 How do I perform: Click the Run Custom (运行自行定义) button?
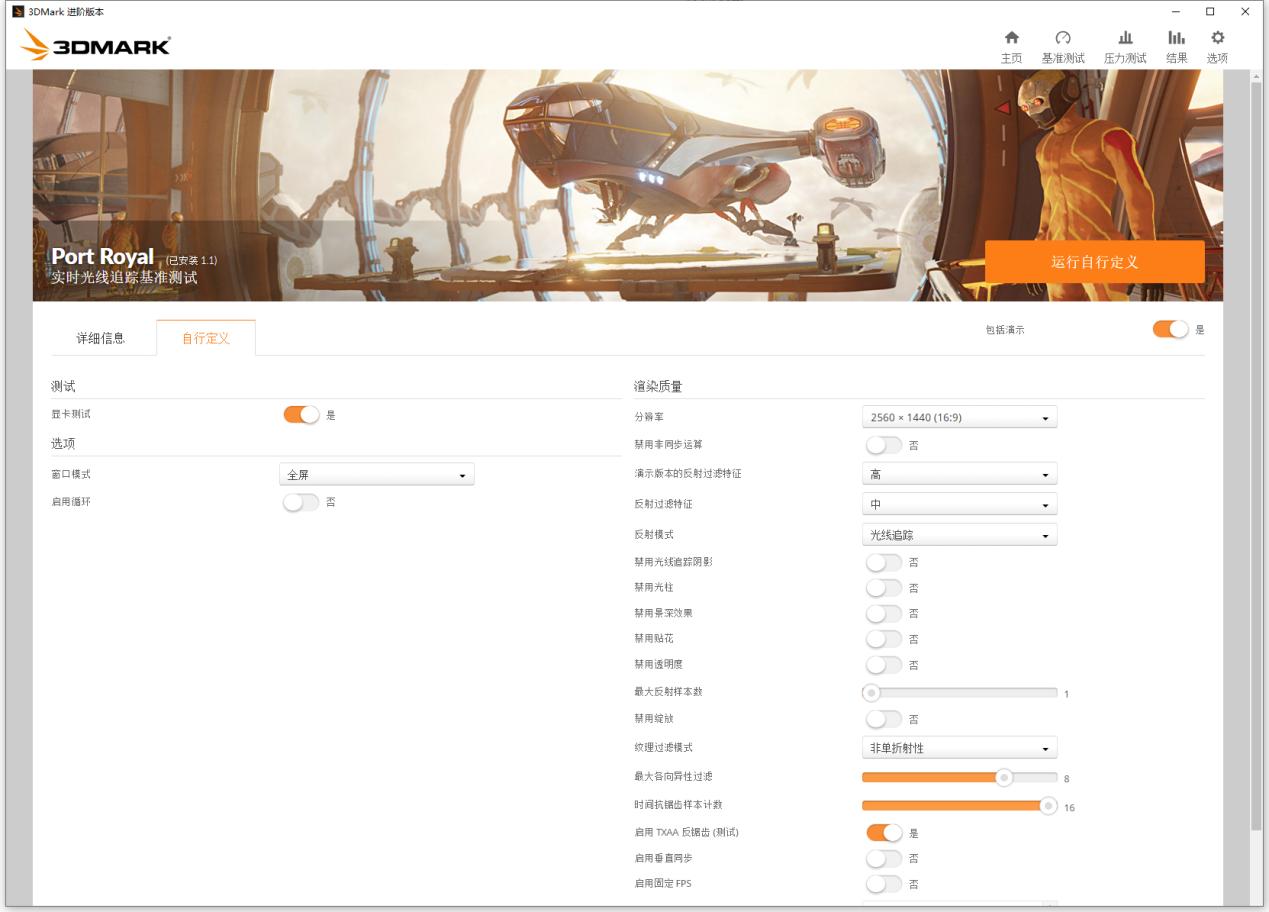point(1094,262)
